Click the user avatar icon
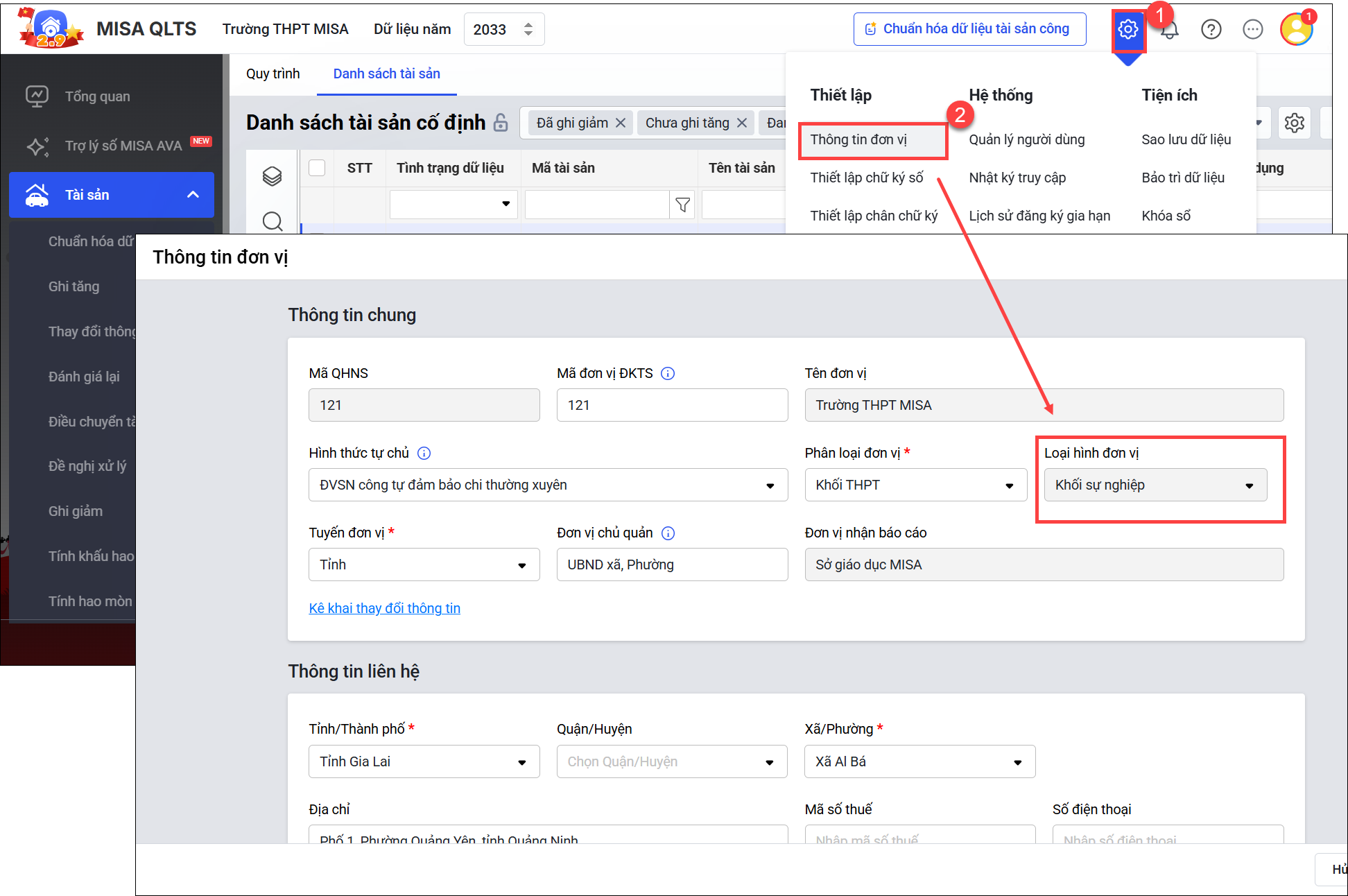Image resolution: width=1348 pixels, height=896 pixels. [x=1296, y=29]
